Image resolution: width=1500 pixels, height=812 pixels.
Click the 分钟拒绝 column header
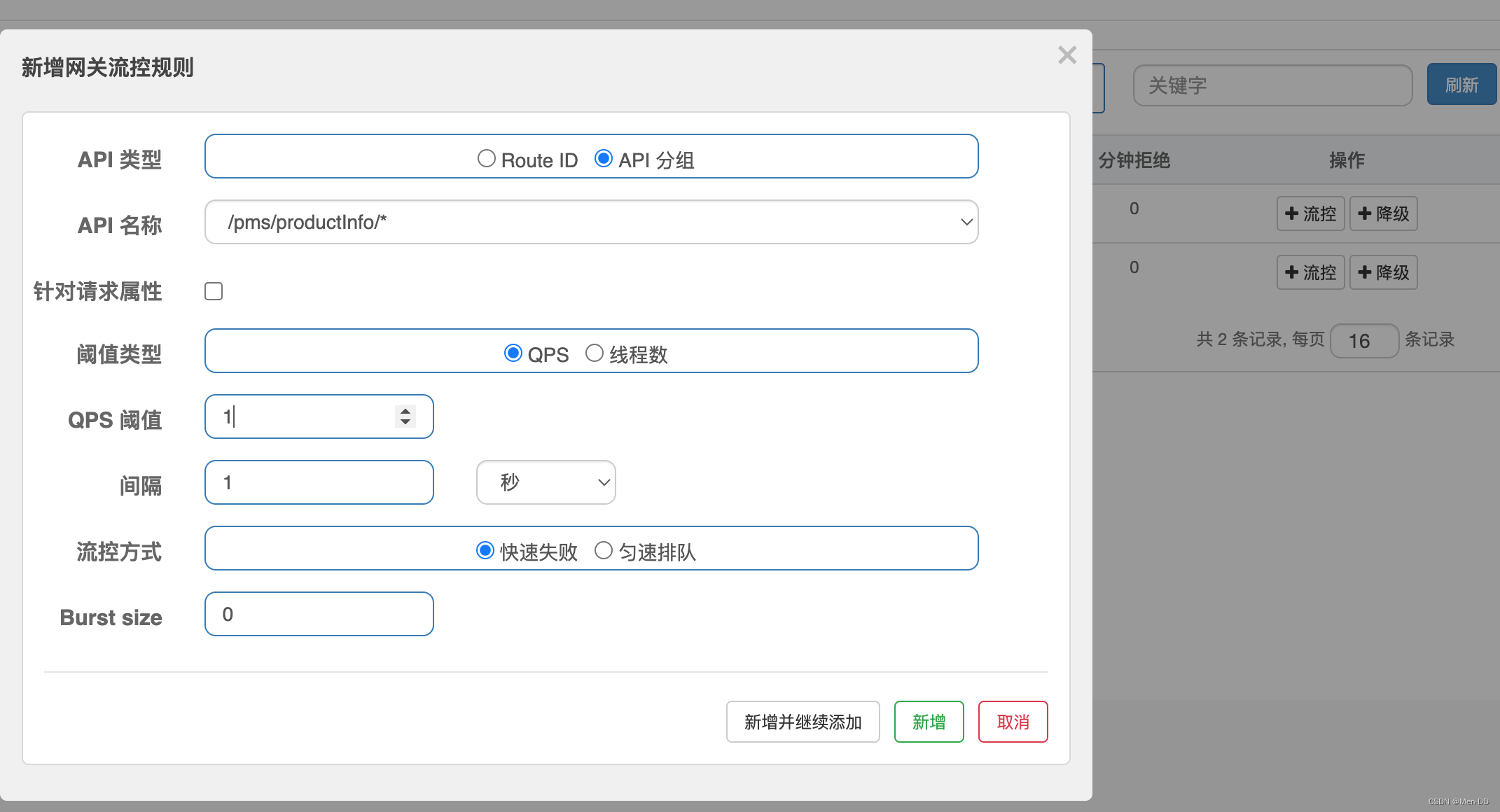tap(1134, 160)
